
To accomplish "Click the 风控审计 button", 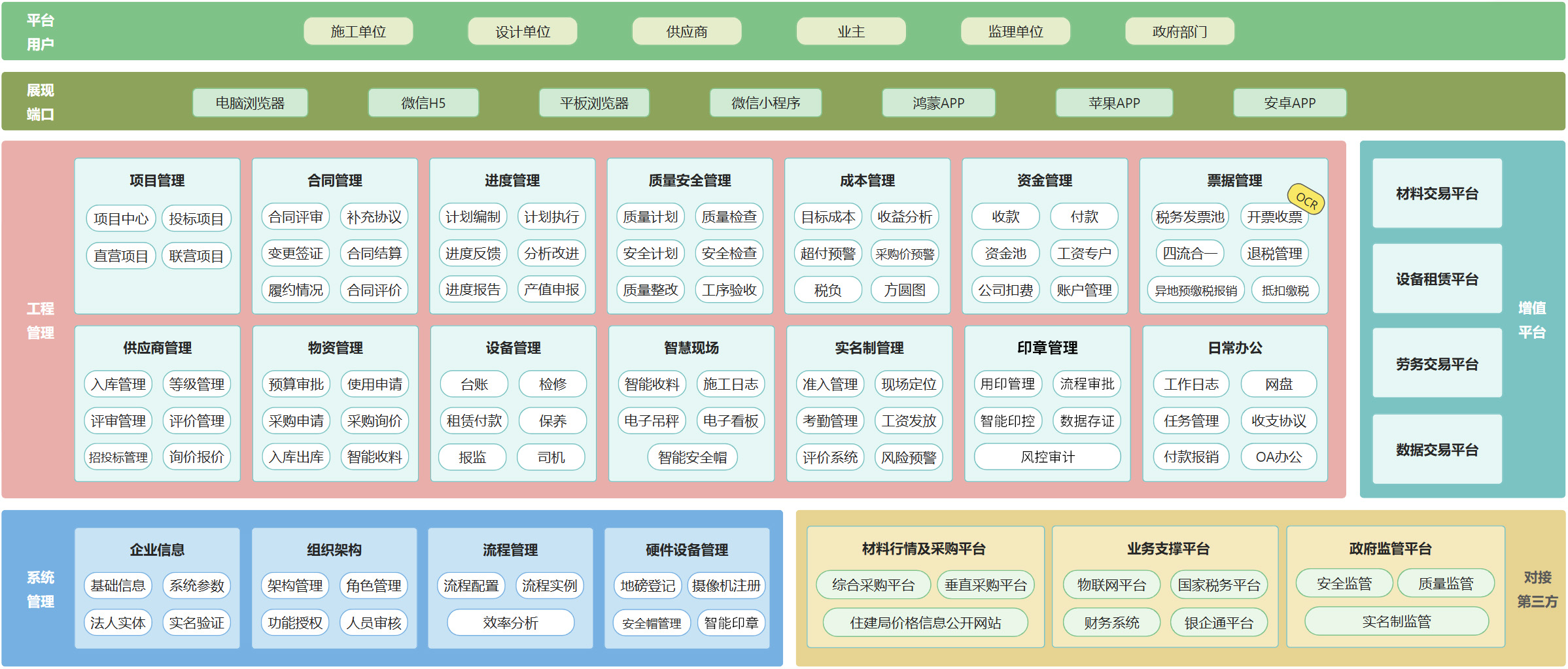I will pos(1047,457).
